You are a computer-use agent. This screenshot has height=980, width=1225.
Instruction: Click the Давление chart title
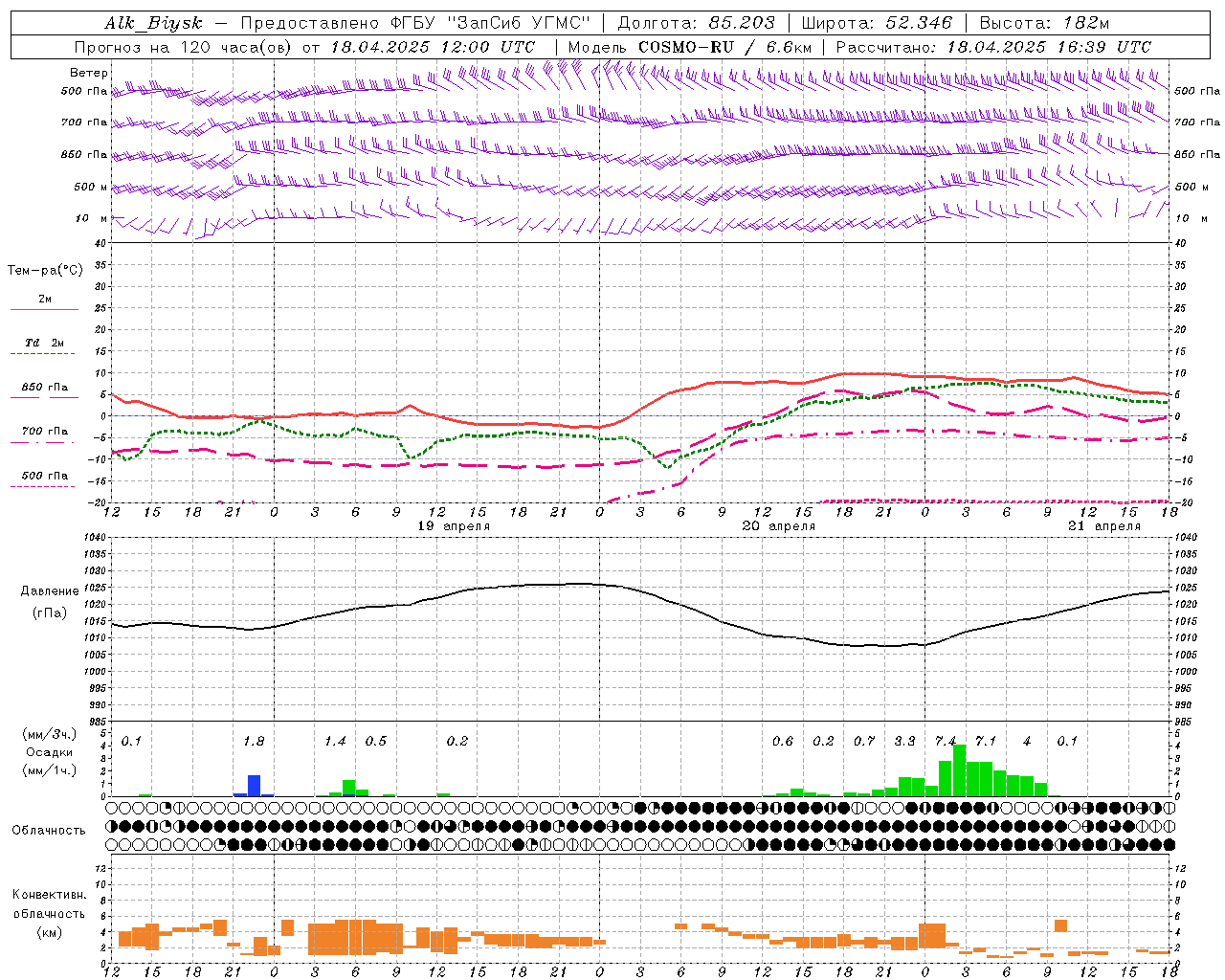(x=50, y=591)
